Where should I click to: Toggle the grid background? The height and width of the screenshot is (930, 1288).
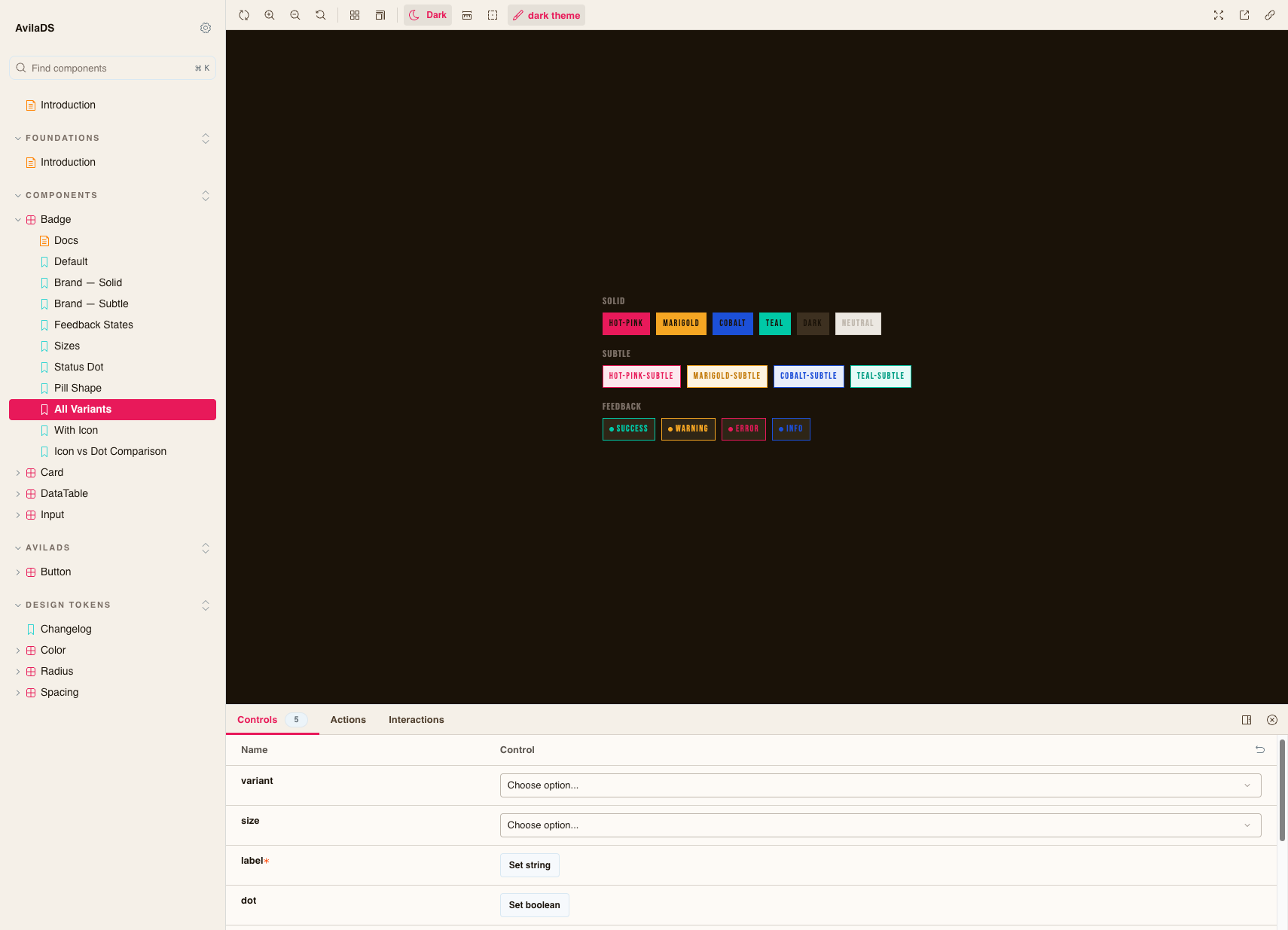point(354,14)
